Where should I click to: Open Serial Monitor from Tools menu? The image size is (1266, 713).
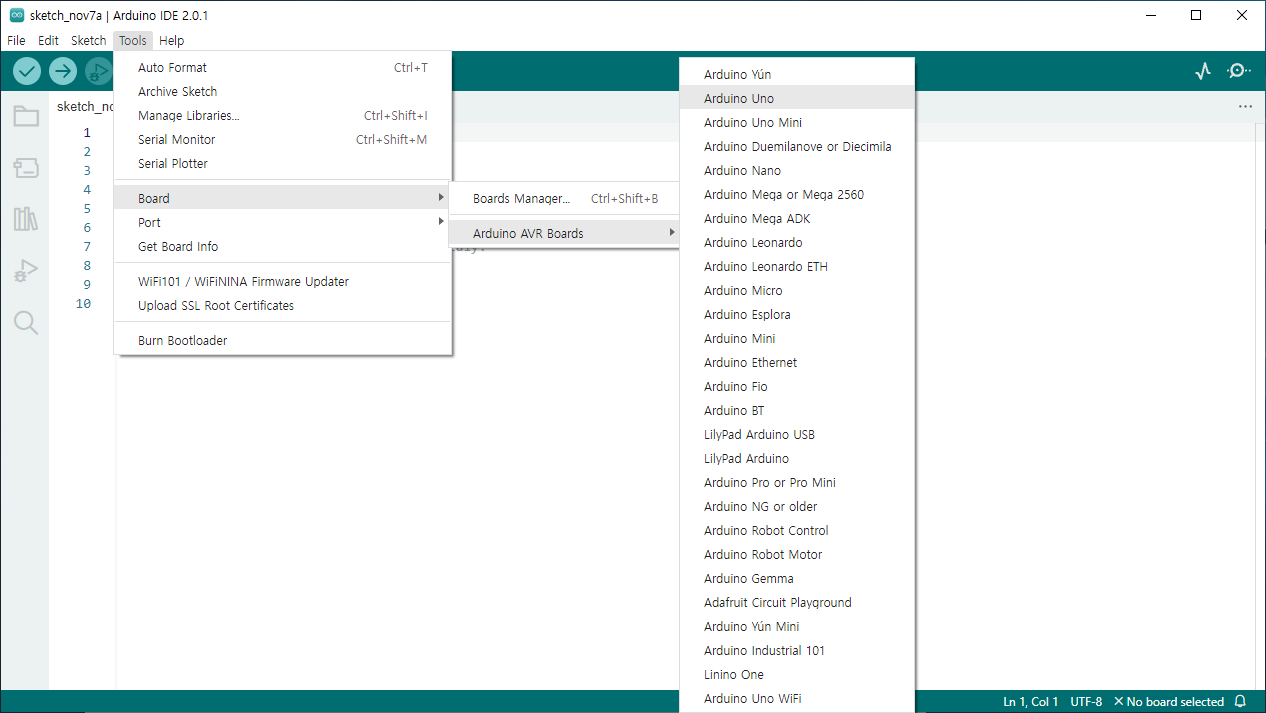(283, 140)
